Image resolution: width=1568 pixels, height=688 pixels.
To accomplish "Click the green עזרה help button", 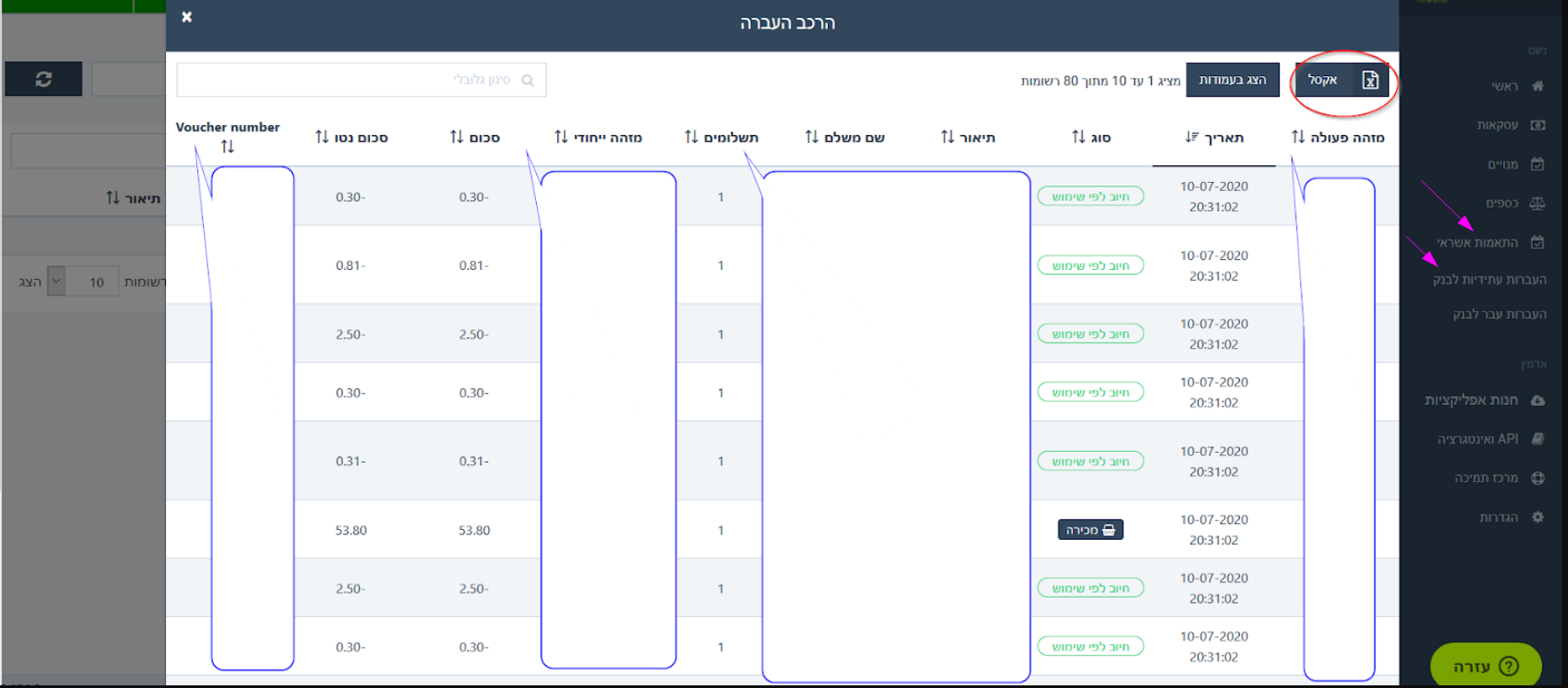I will pyautogui.click(x=1485, y=666).
